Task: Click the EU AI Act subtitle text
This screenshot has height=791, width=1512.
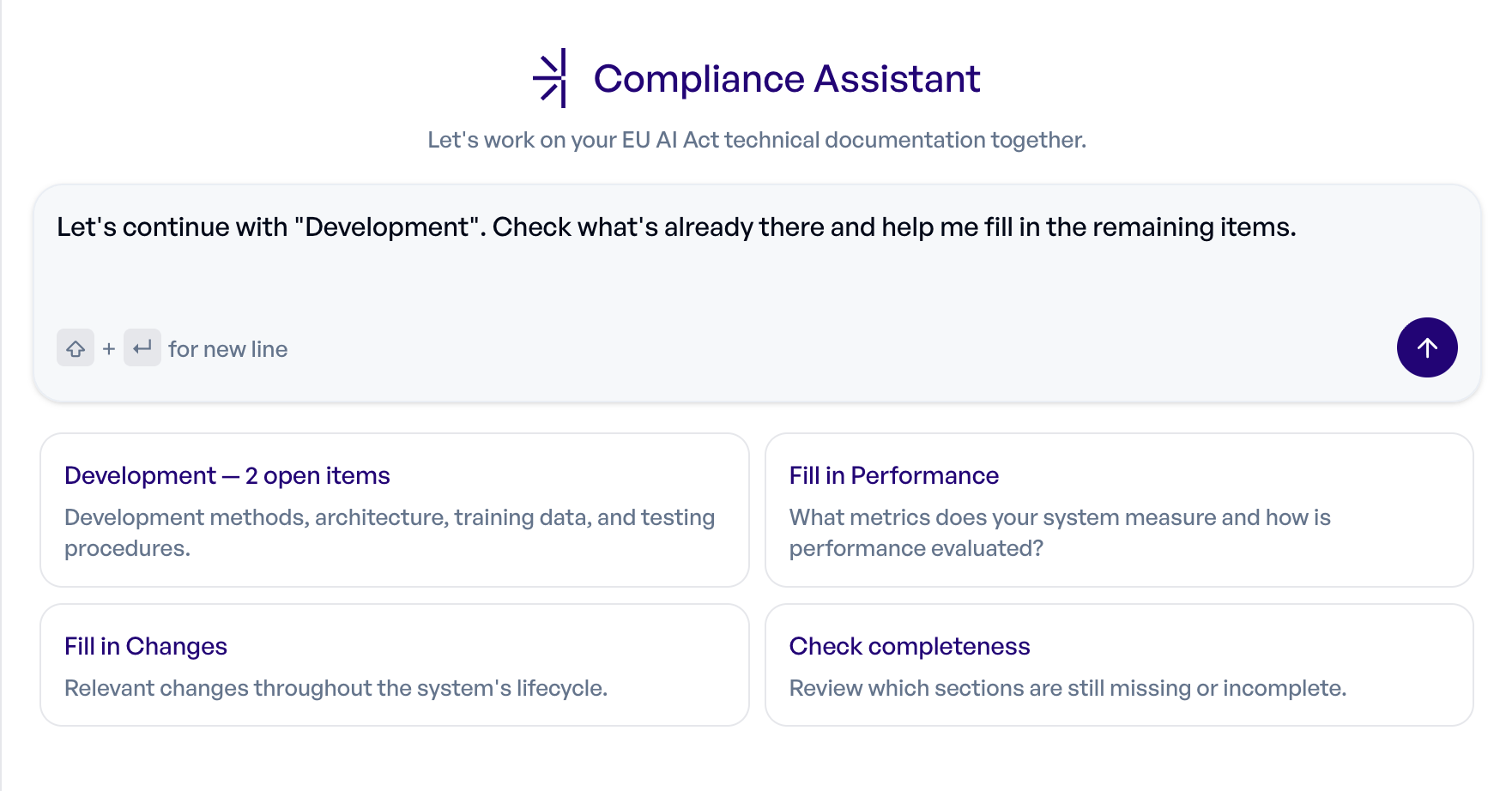Action: (x=755, y=139)
